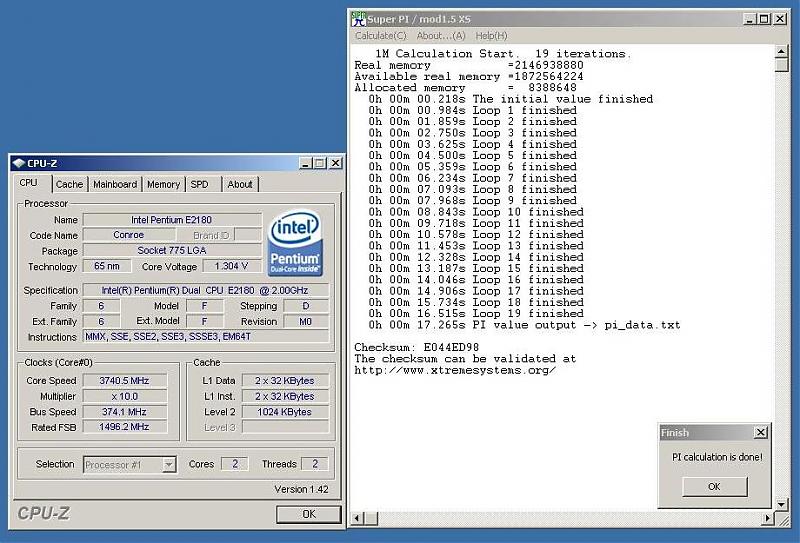Click the Name field 'Intel Pentium E2180'
Screen dimensions: 800x543
click(172, 220)
